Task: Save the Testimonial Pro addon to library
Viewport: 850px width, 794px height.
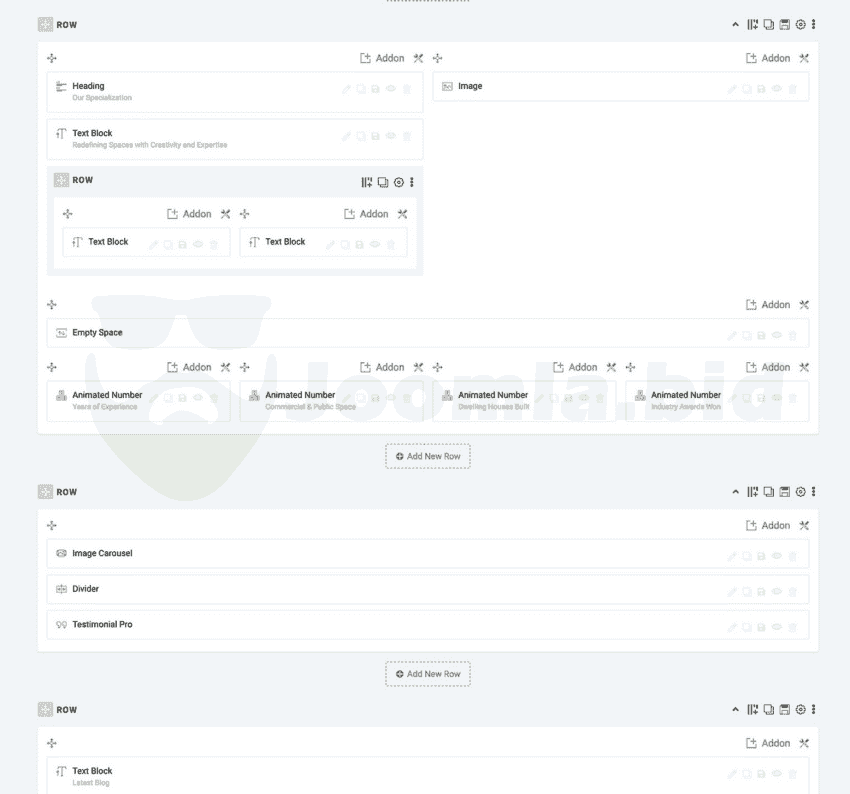Action: [x=762, y=628]
